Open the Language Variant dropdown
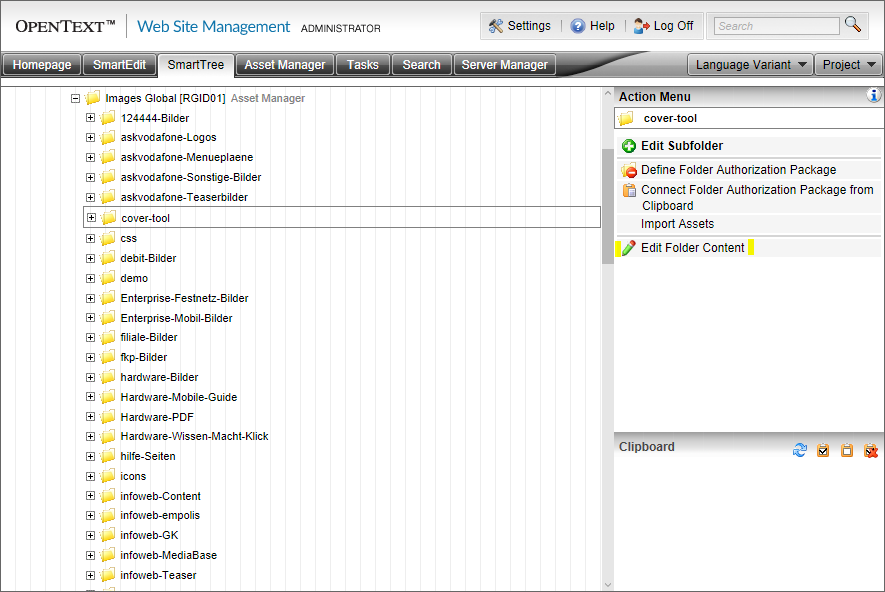This screenshot has width=885, height=592. 750,65
